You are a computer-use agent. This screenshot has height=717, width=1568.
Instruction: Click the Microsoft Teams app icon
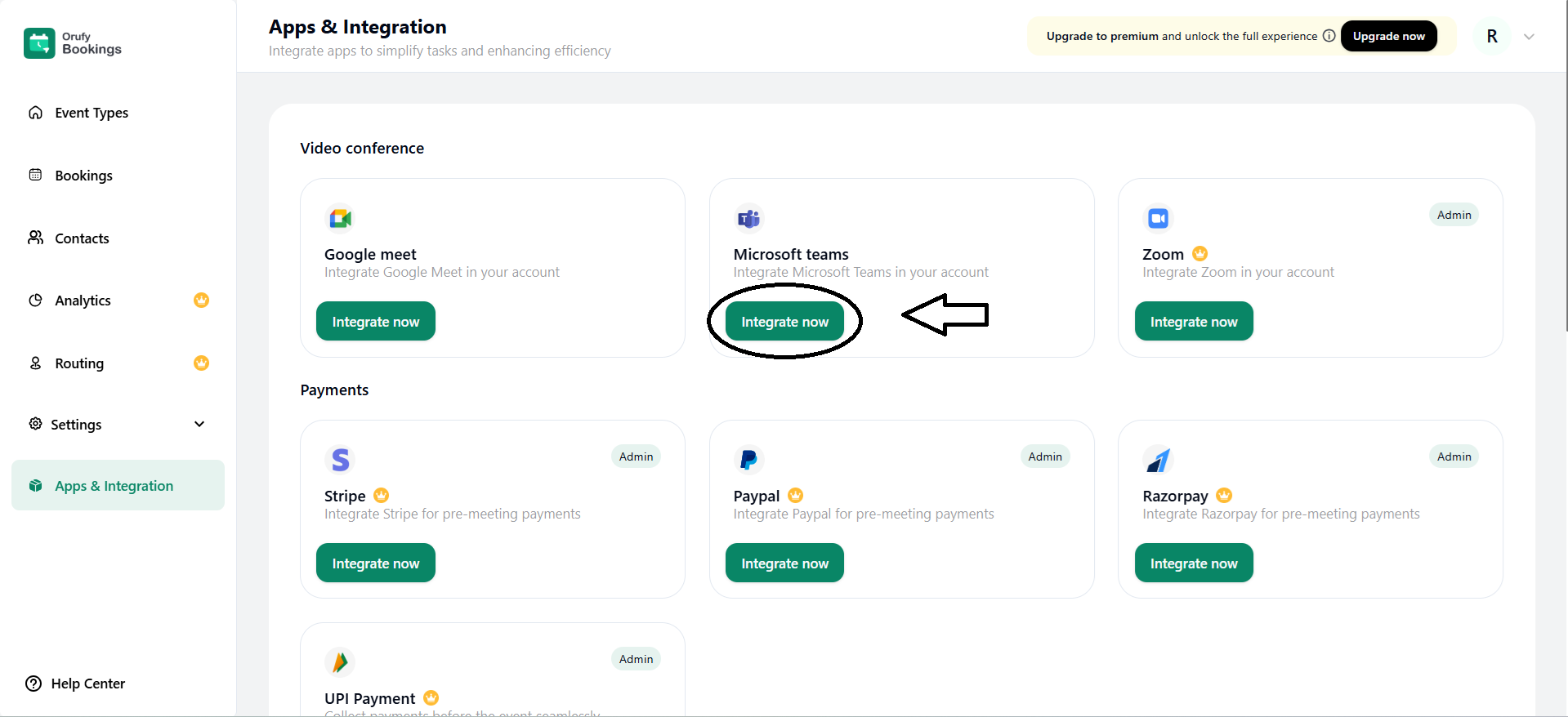pos(748,218)
